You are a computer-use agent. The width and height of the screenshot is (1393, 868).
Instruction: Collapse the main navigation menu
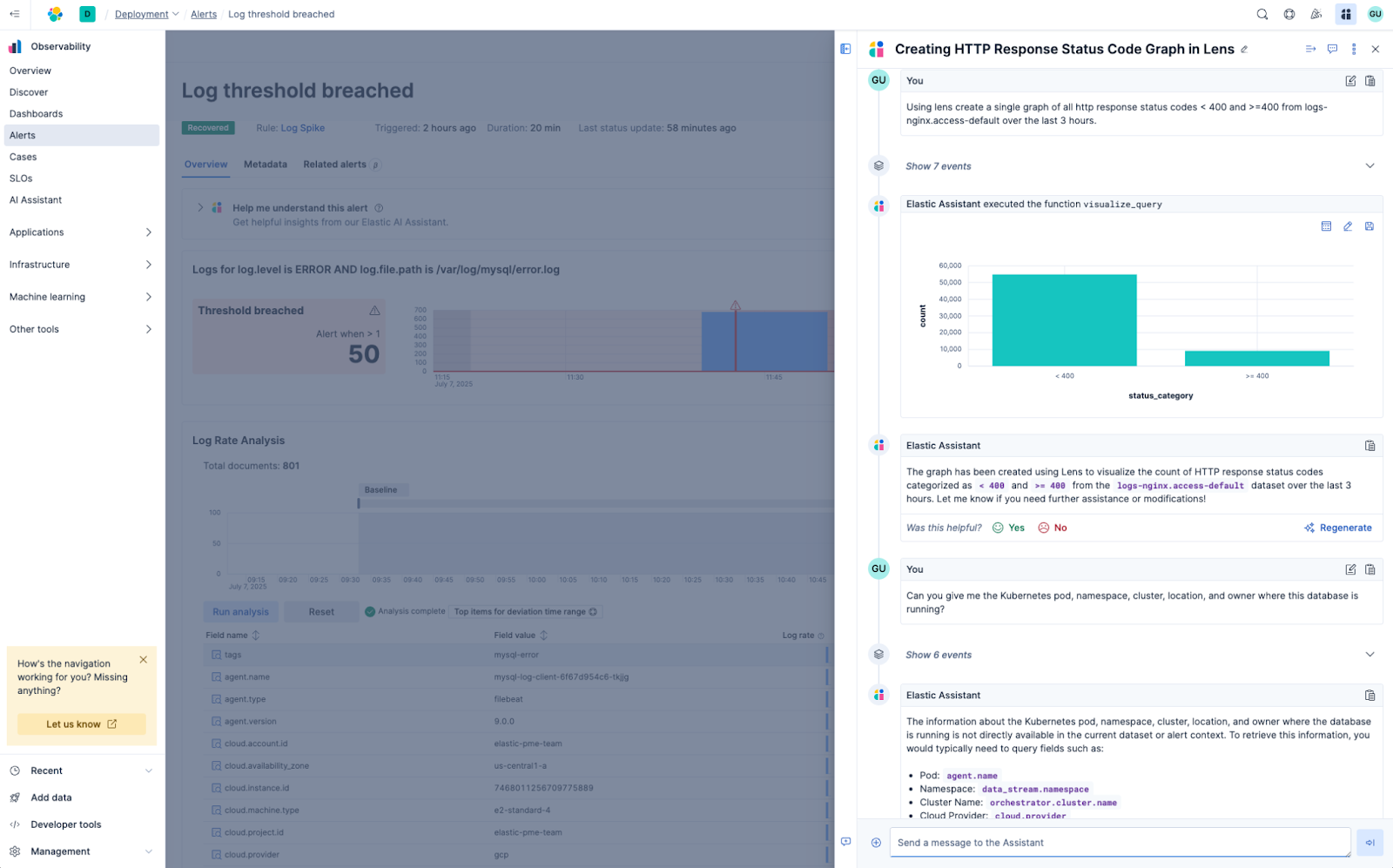point(14,14)
